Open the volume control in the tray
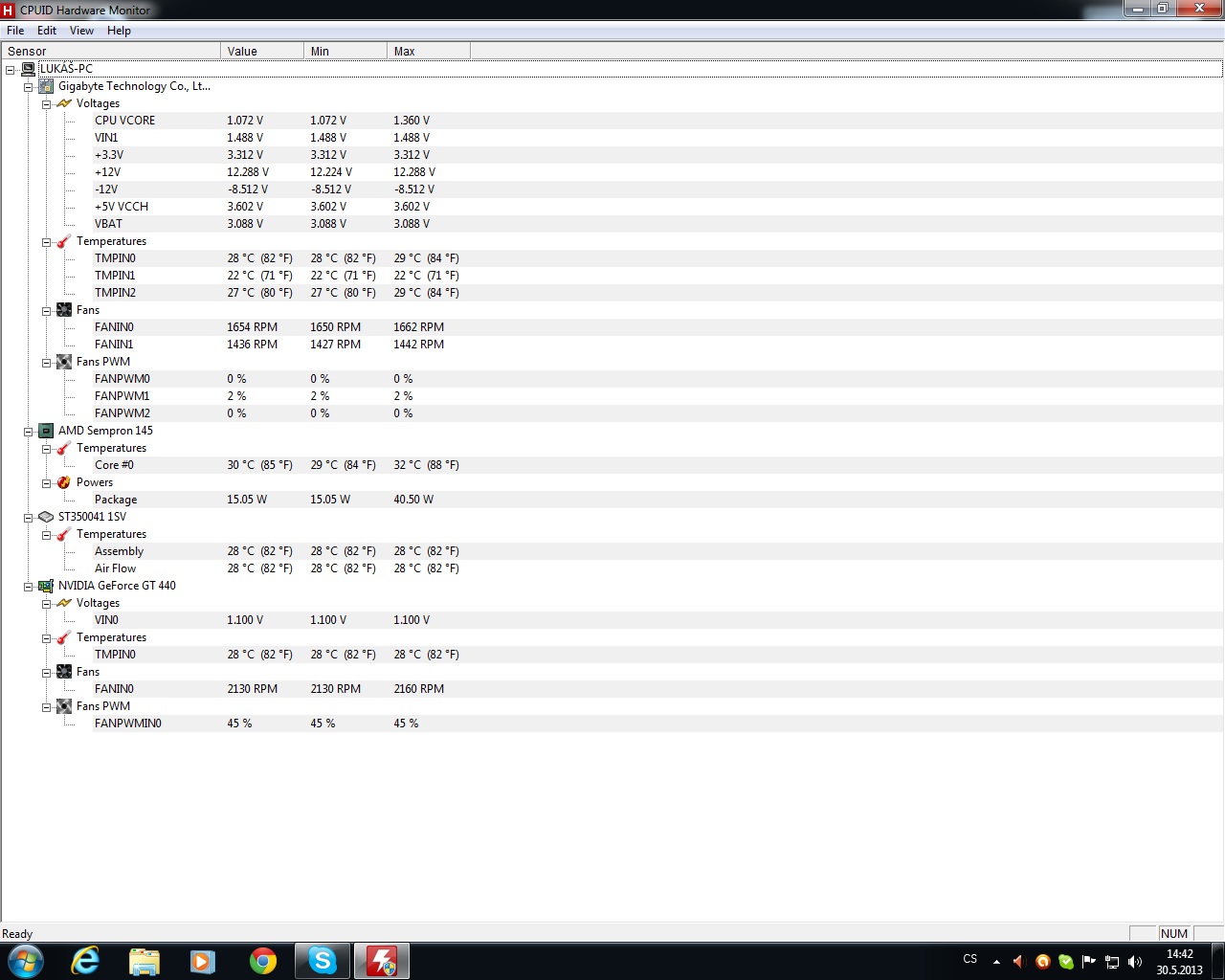Screen dimensions: 1225x980 click(x=1135, y=961)
